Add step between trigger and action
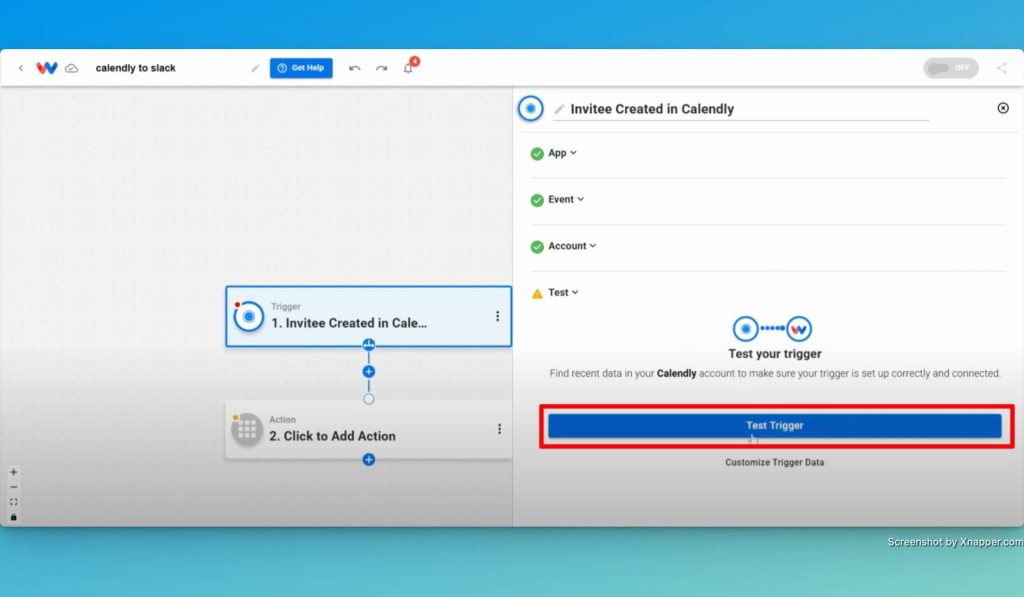Viewport: 1024px width, 597px height. pos(368,372)
